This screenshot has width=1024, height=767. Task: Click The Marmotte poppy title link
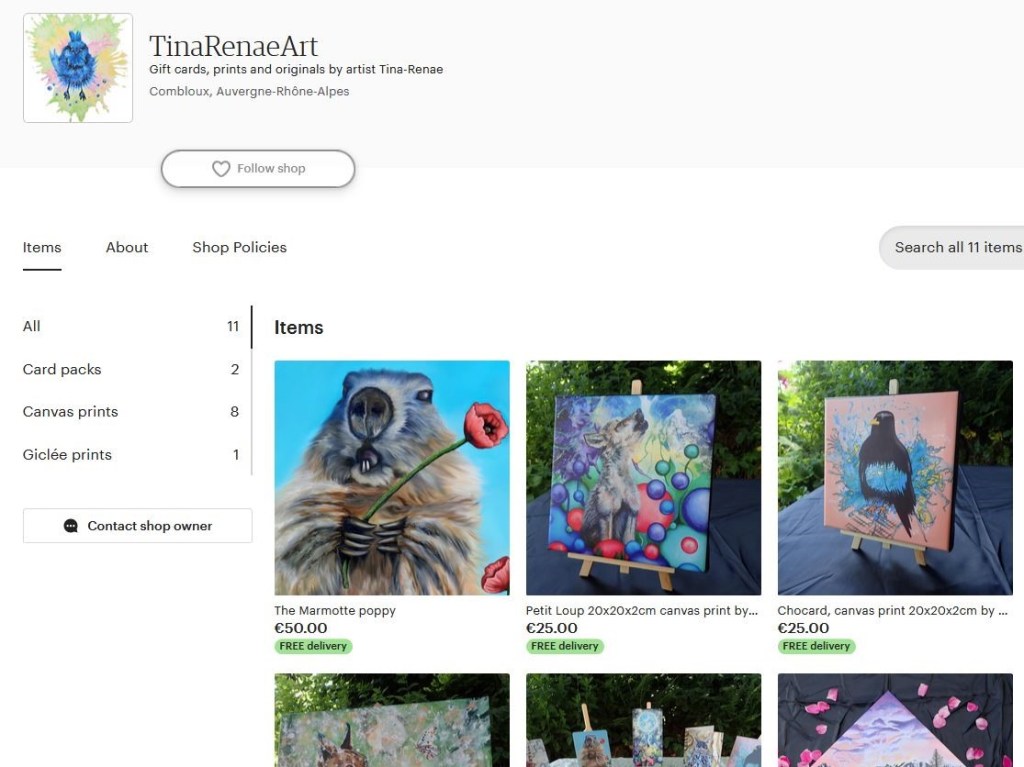pos(335,611)
